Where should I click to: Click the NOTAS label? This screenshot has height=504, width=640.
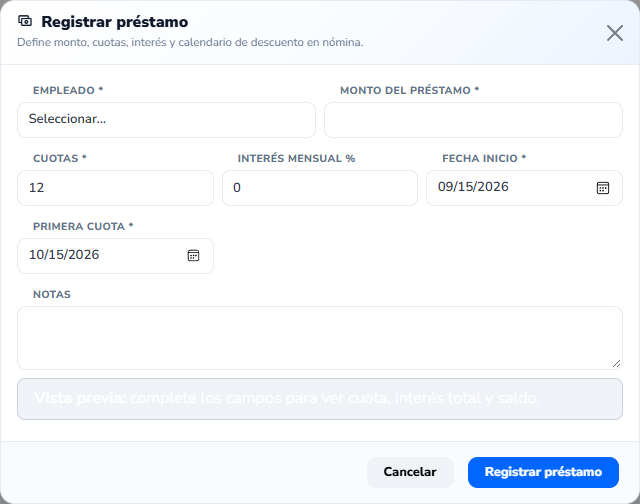pyautogui.click(x=52, y=294)
